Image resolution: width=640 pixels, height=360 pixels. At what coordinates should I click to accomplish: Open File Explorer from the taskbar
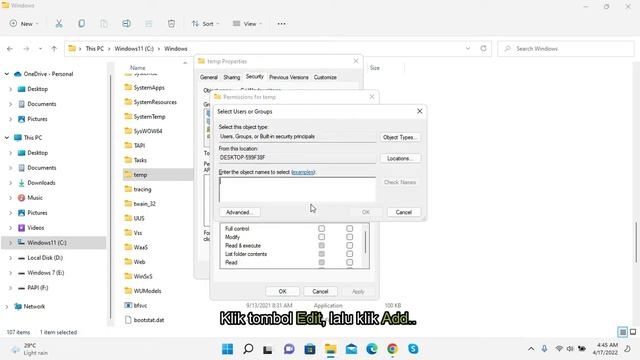(330, 349)
